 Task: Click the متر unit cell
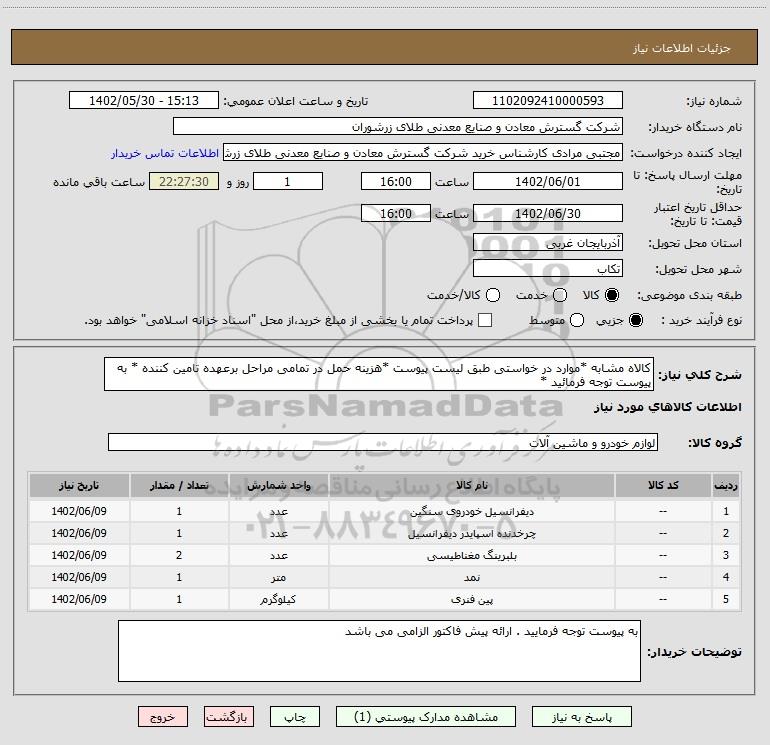coord(278,578)
